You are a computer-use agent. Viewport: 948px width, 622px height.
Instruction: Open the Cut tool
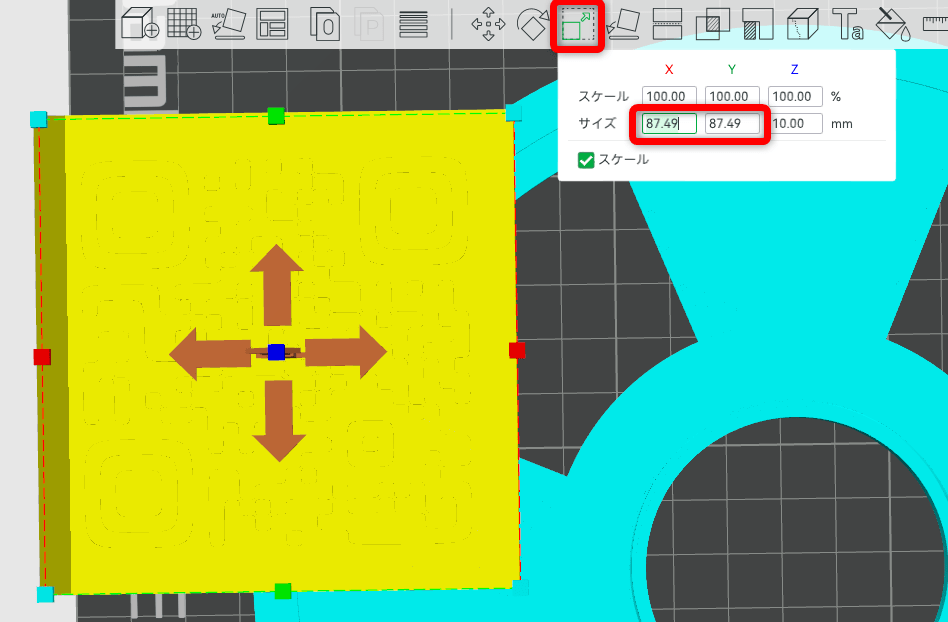coord(667,24)
